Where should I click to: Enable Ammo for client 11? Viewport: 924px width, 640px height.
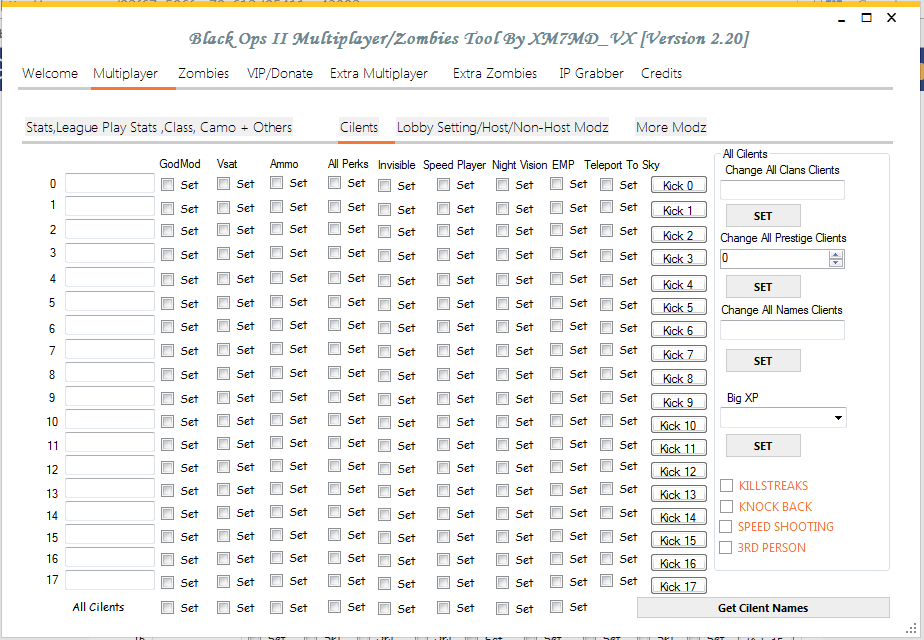point(276,443)
